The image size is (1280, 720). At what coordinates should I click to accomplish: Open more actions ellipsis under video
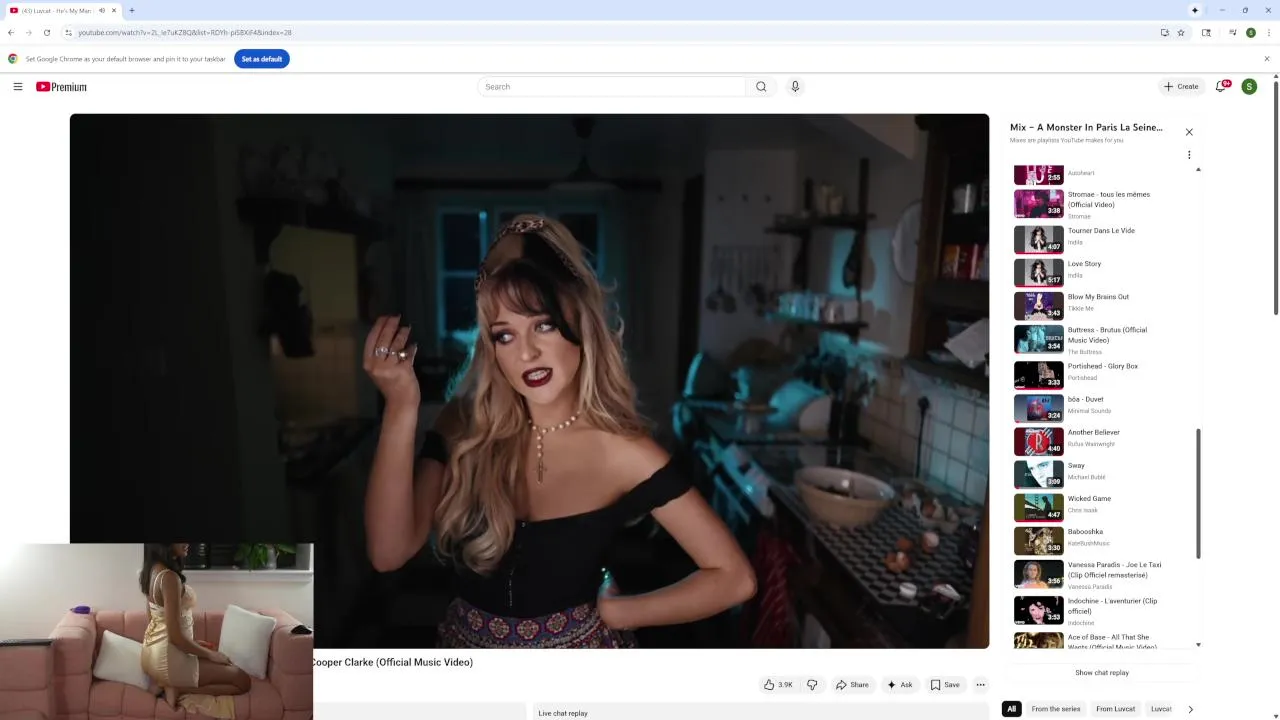pos(981,685)
